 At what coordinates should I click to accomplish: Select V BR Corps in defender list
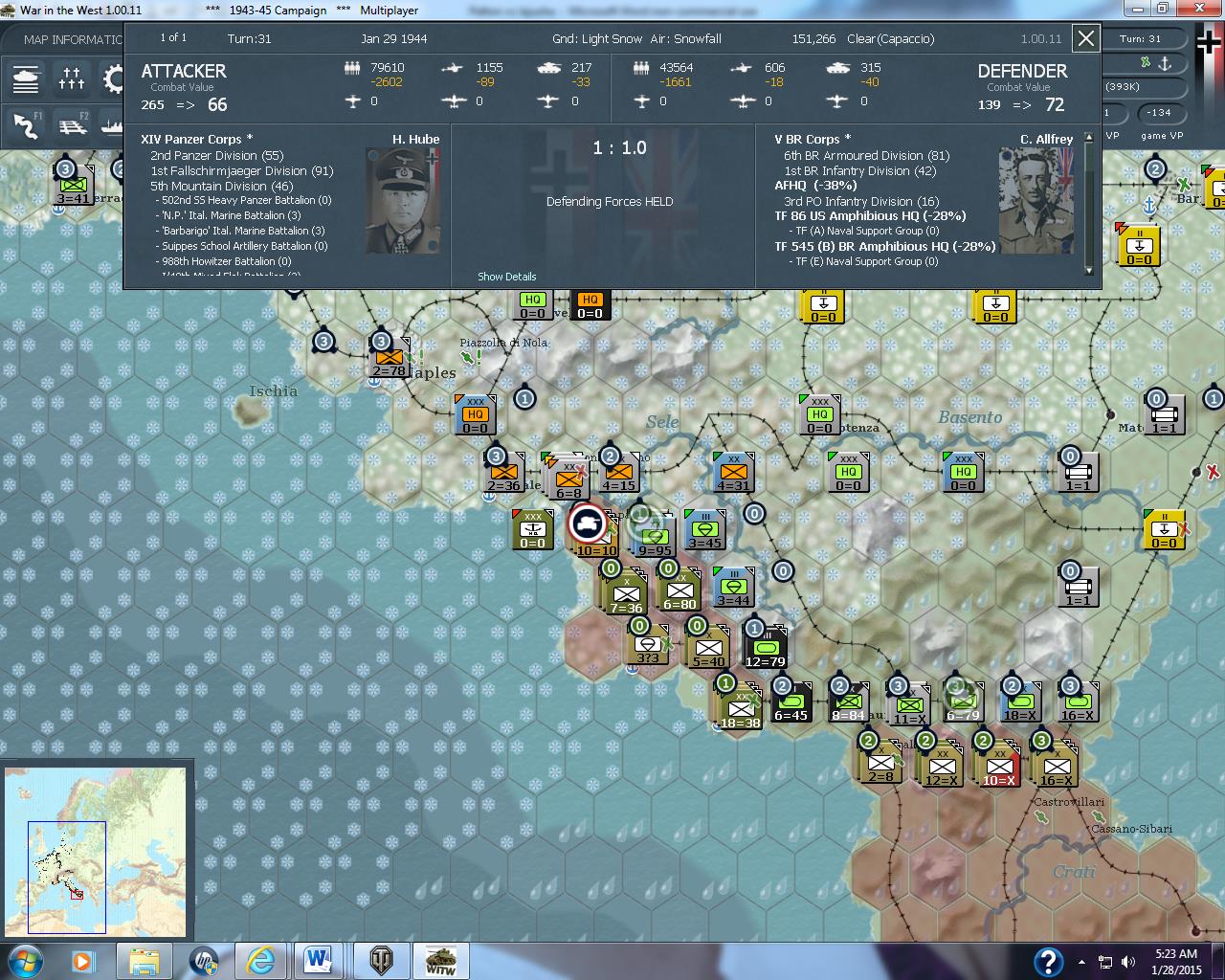tap(813, 140)
